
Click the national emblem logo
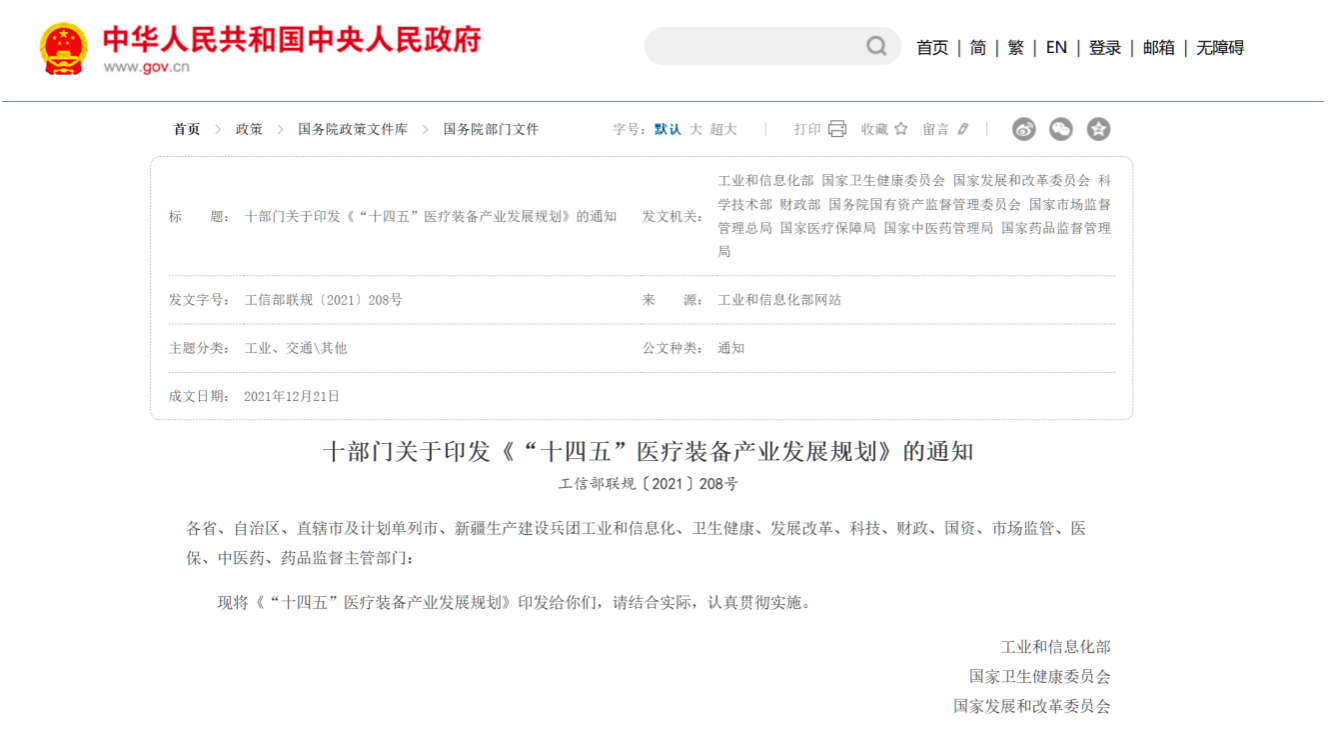[63, 49]
